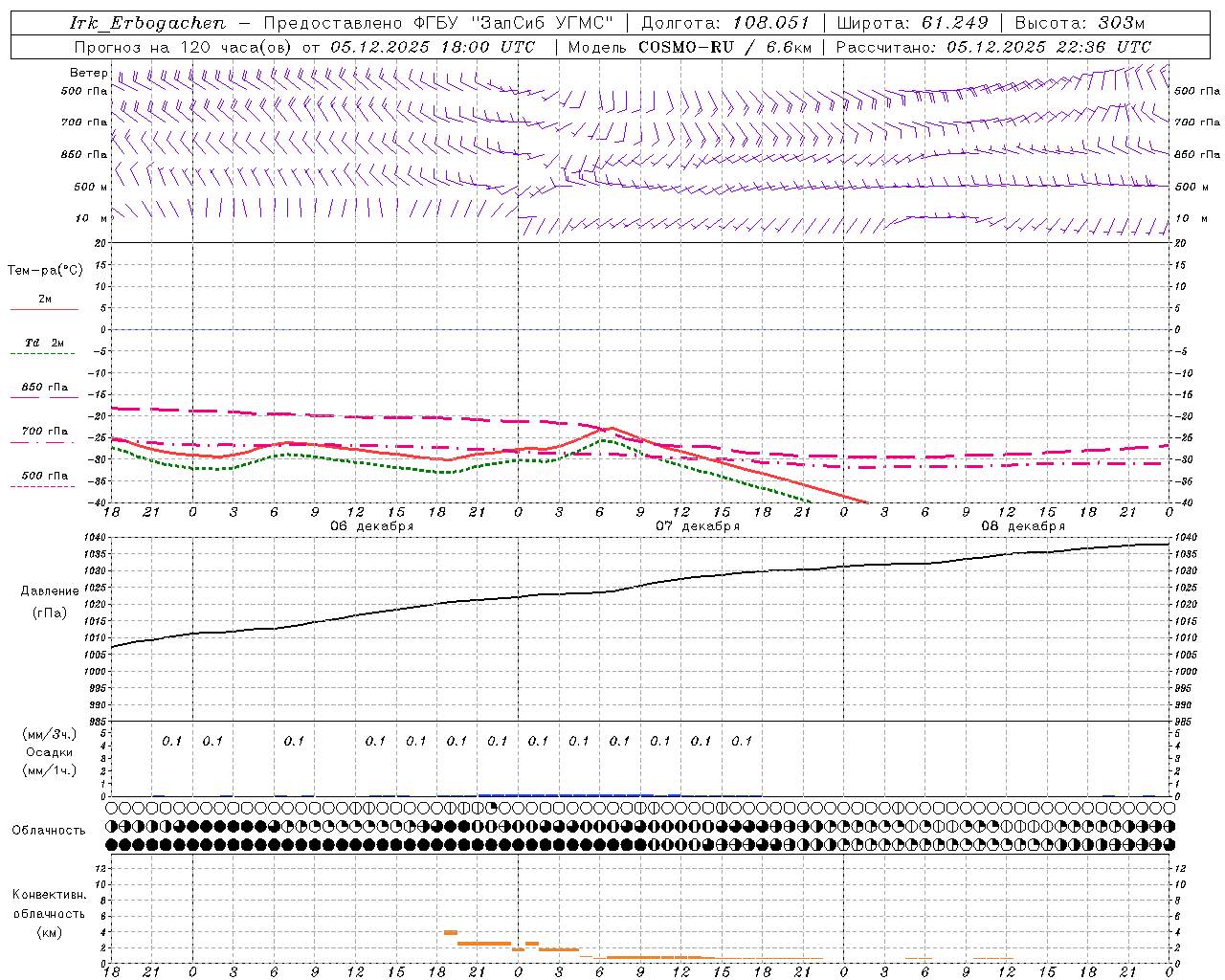1225x980 pixels.
Task: Select the provider text ФГБУ "ЗапСиб УГМС"
Action: [513, 23]
